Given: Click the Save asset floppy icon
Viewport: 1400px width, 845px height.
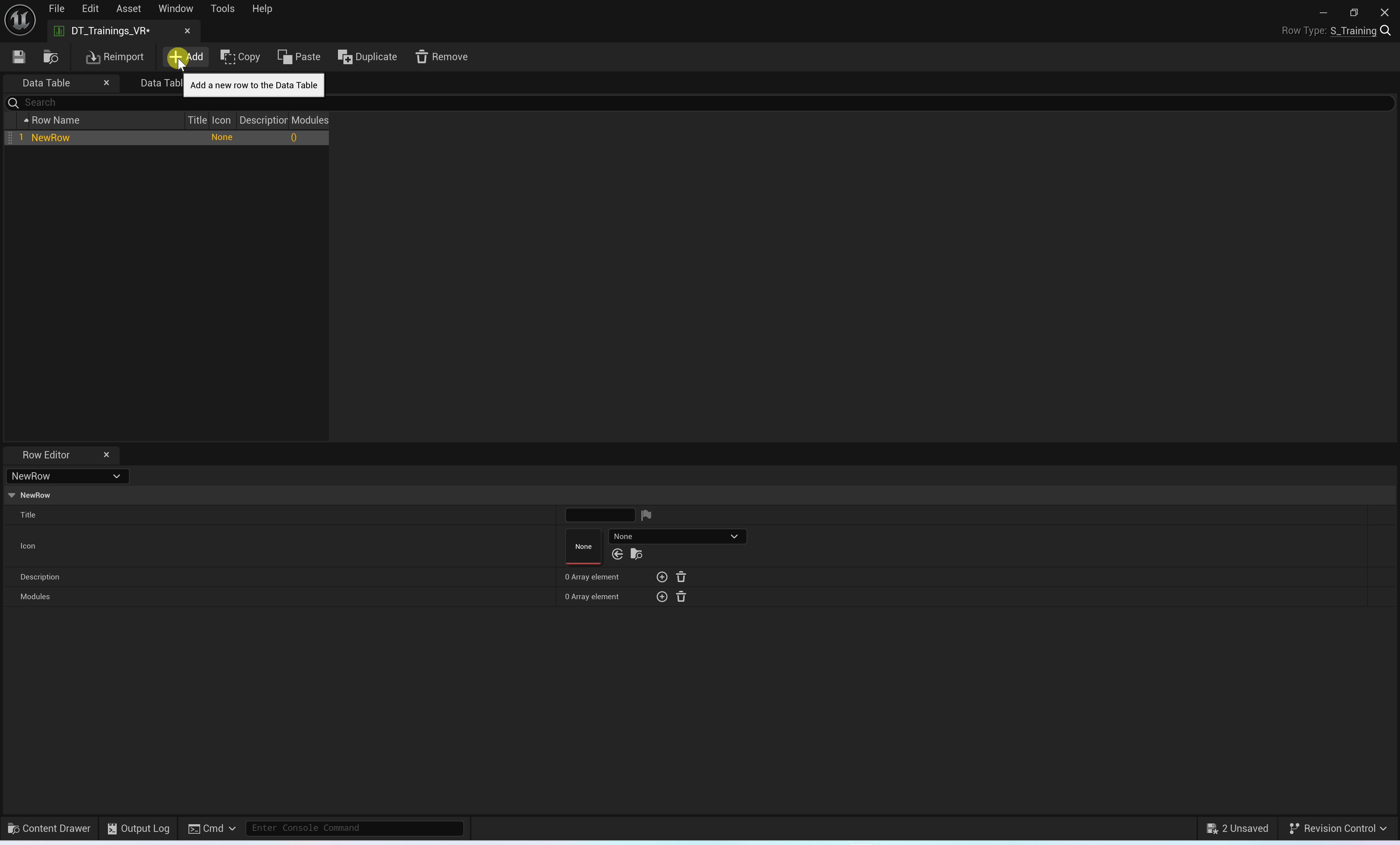Looking at the screenshot, I should click(19, 57).
